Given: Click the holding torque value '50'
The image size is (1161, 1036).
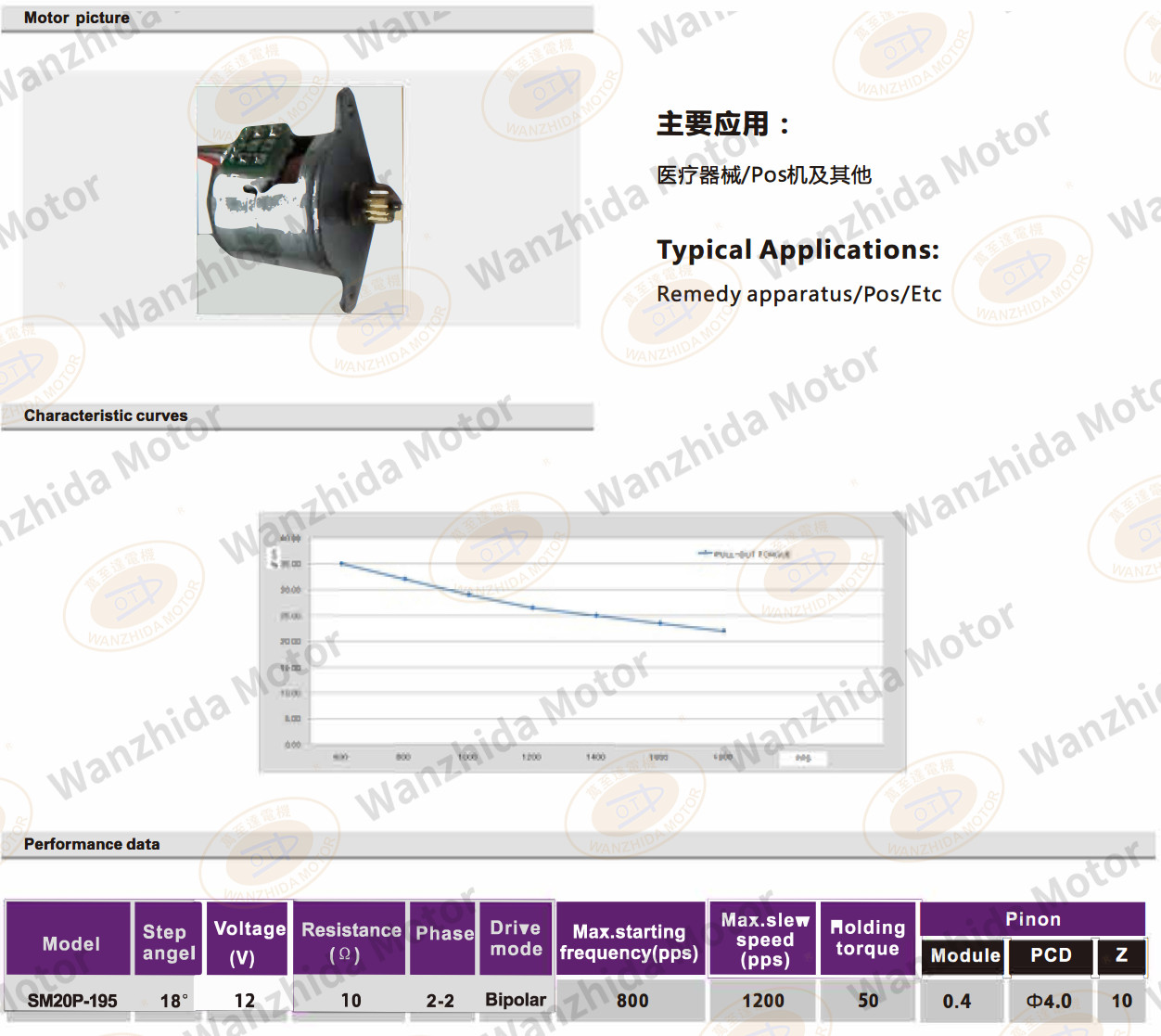Looking at the screenshot, I should click(868, 1001).
